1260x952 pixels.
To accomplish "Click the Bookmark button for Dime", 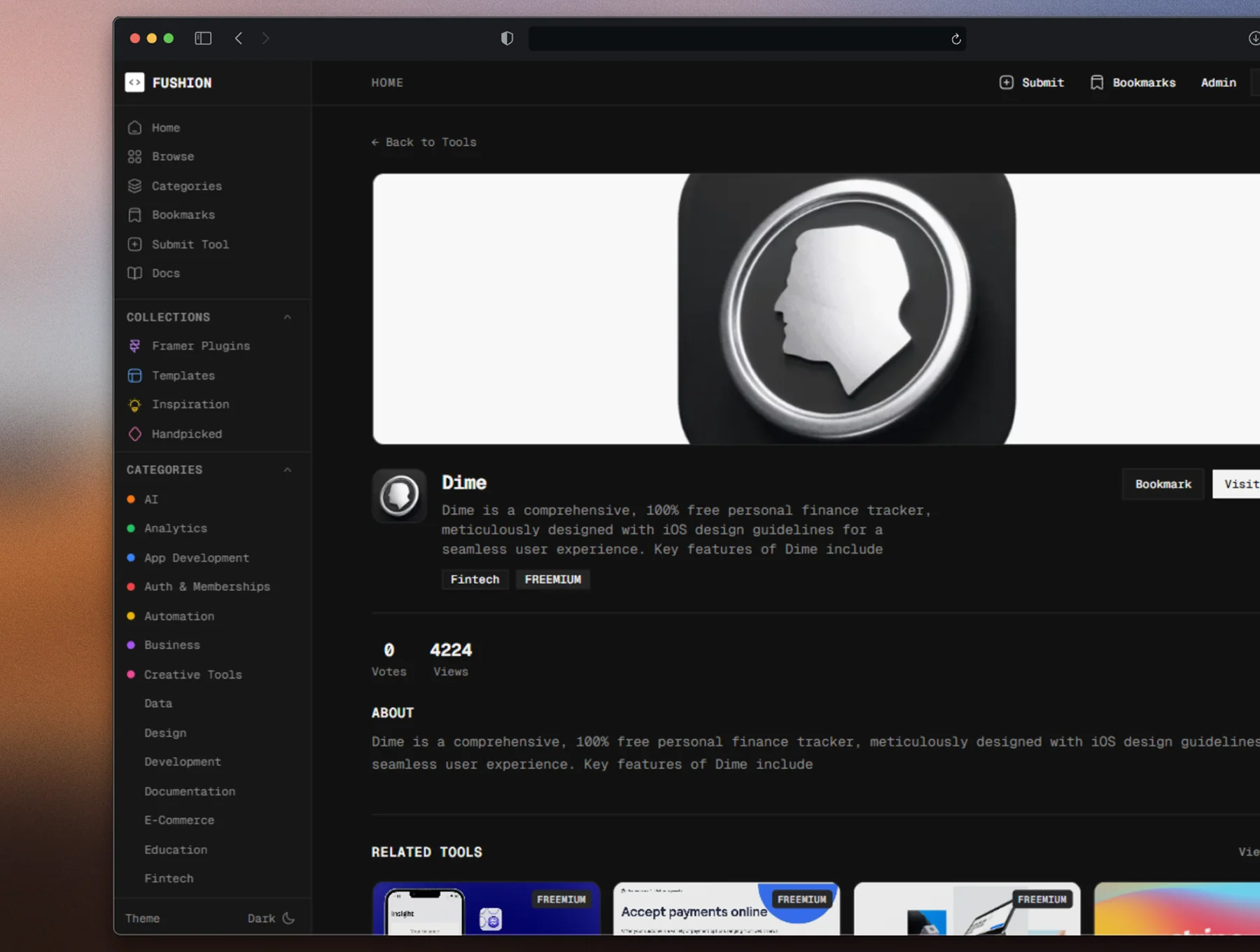I will (1163, 484).
